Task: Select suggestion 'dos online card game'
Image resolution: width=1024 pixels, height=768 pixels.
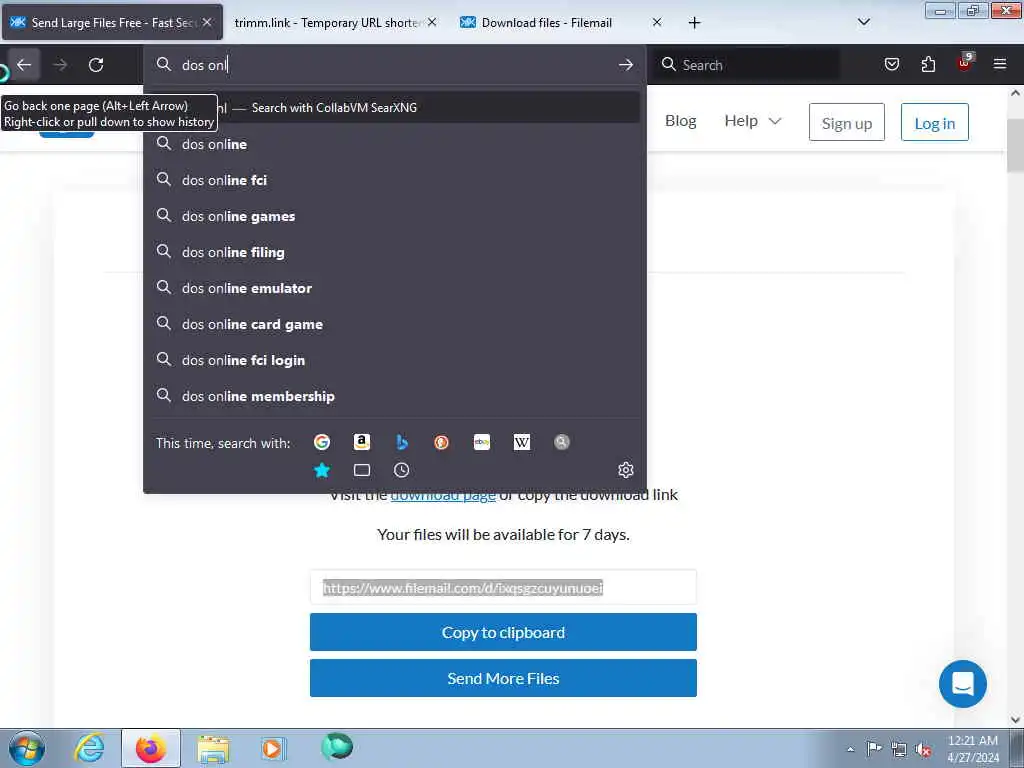Action: coord(394,324)
